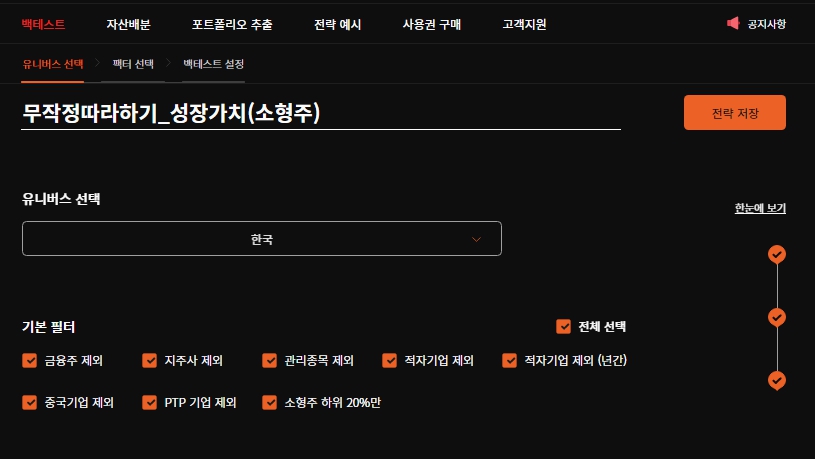Switch to the 팩터 선택 step tab

click(x=133, y=64)
